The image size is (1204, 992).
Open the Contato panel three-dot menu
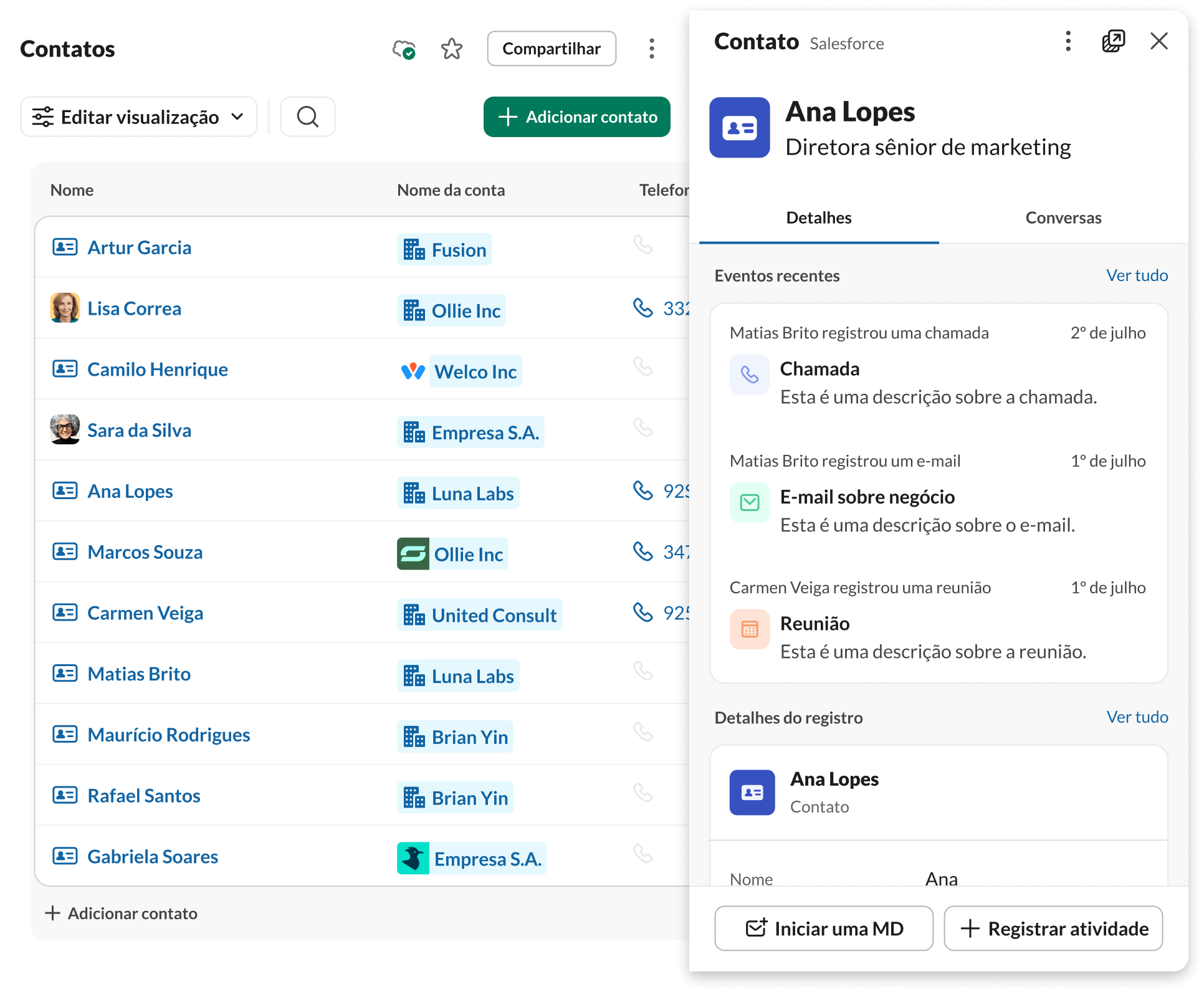(1068, 42)
